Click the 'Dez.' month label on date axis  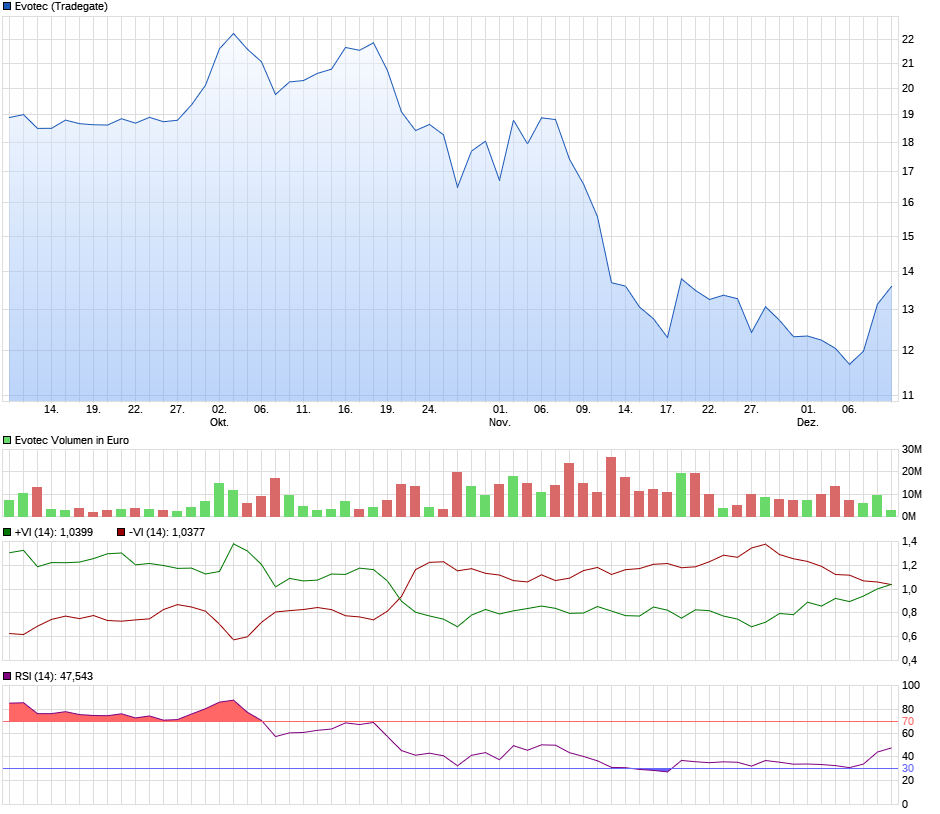tap(808, 423)
